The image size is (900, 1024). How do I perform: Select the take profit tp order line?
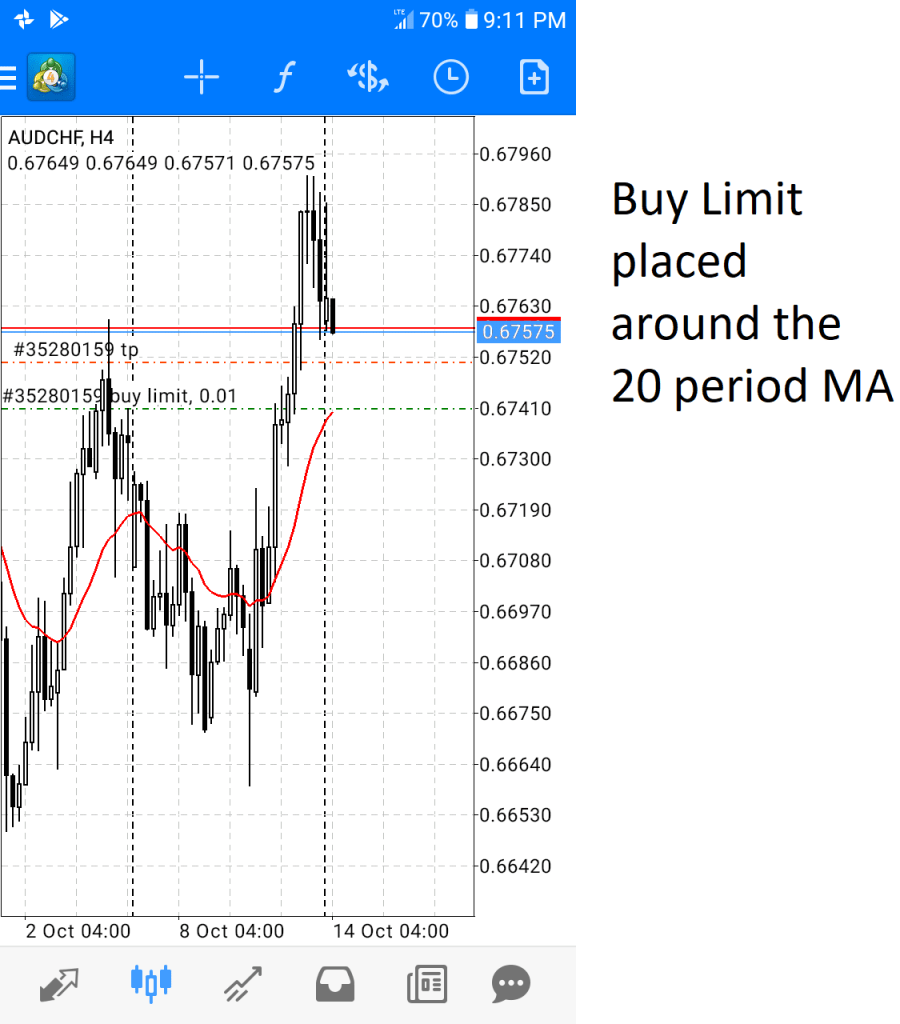[x=76, y=350]
